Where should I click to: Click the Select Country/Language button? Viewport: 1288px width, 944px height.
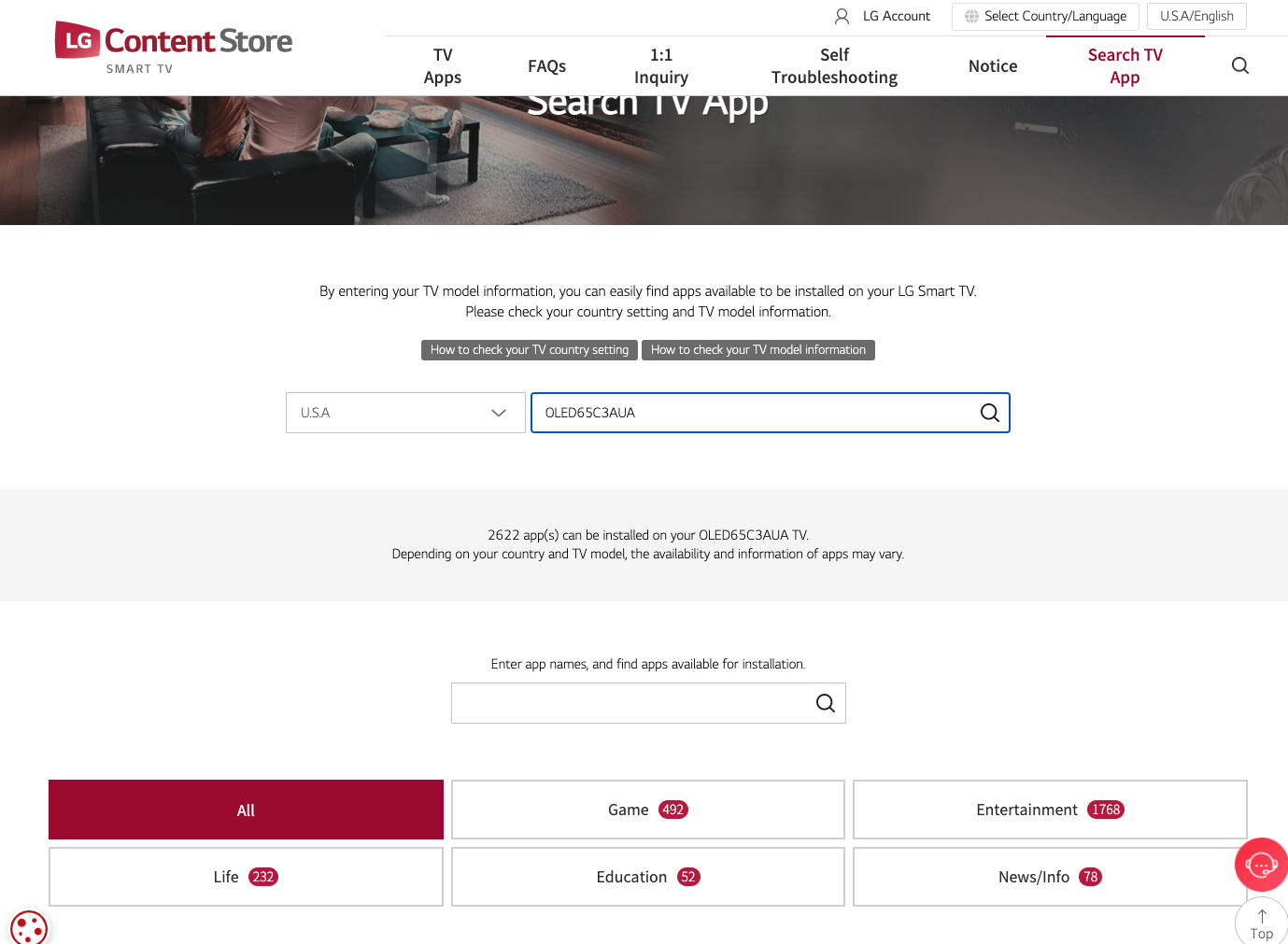tap(1045, 17)
